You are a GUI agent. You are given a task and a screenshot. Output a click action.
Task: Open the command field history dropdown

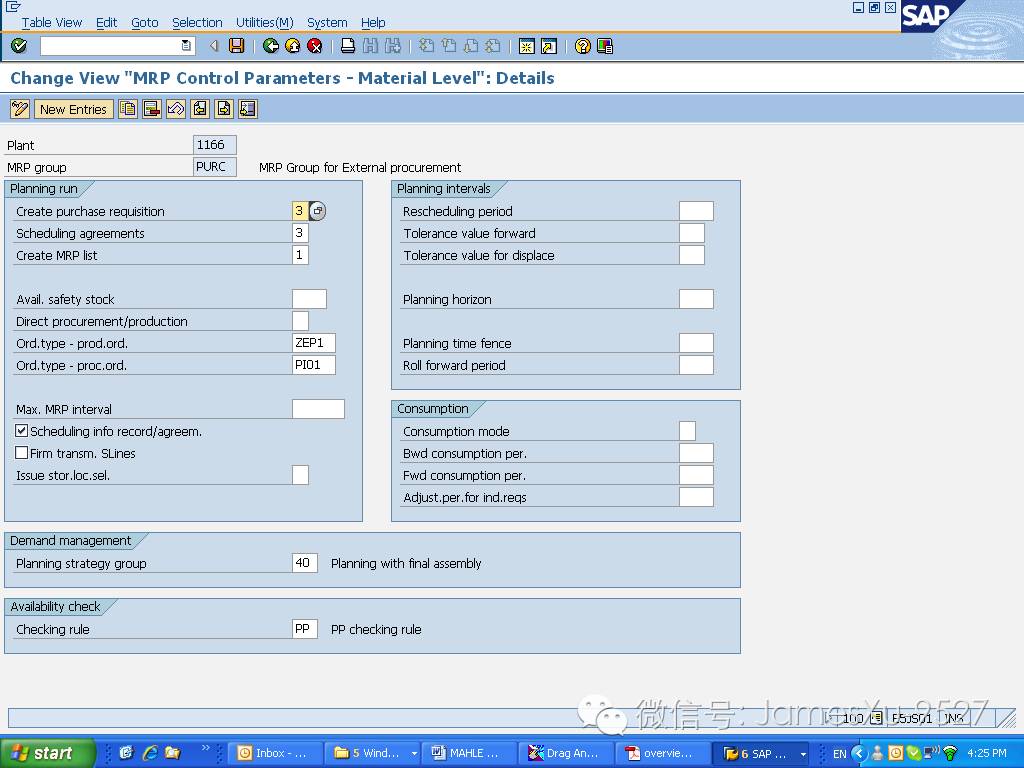(186, 46)
